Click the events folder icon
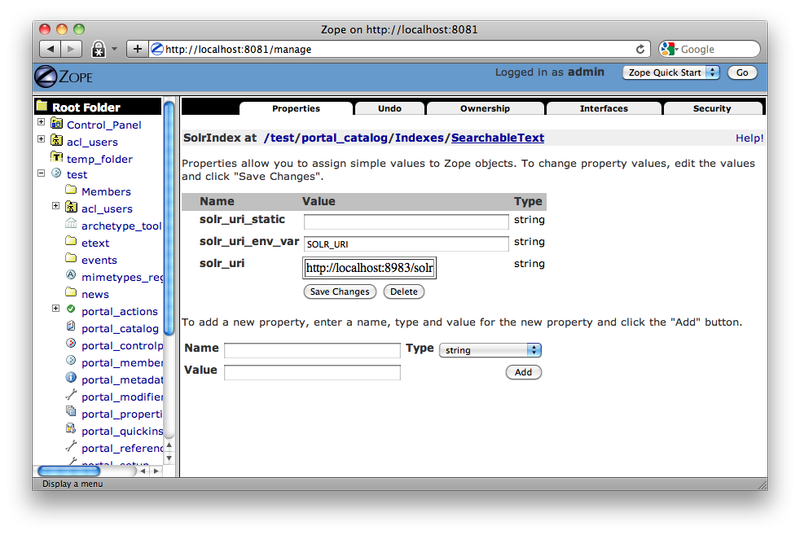Image resolution: width=800 pixels, height=535 pixels. [x=71, y=259]
